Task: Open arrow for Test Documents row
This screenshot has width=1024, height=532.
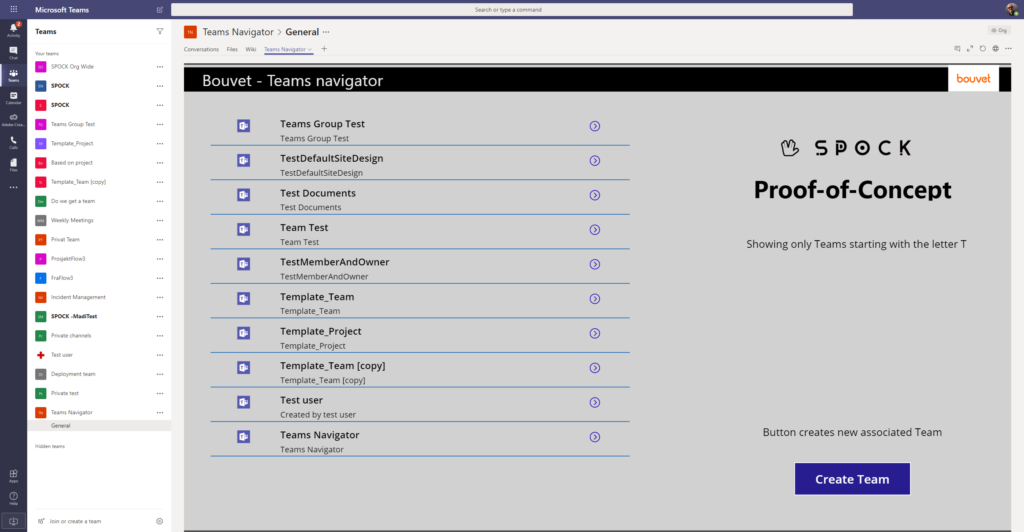Action: coord(594,195)
